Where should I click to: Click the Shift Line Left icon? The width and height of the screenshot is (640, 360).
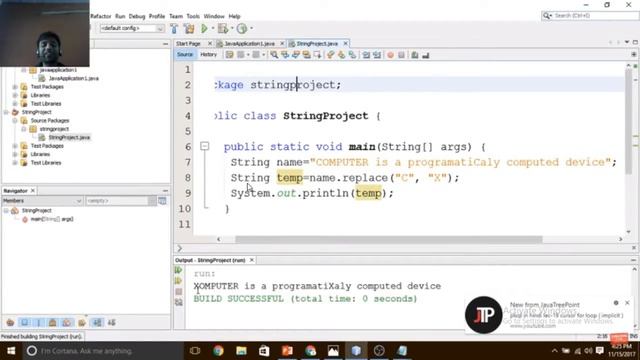[x=366, y=55]
